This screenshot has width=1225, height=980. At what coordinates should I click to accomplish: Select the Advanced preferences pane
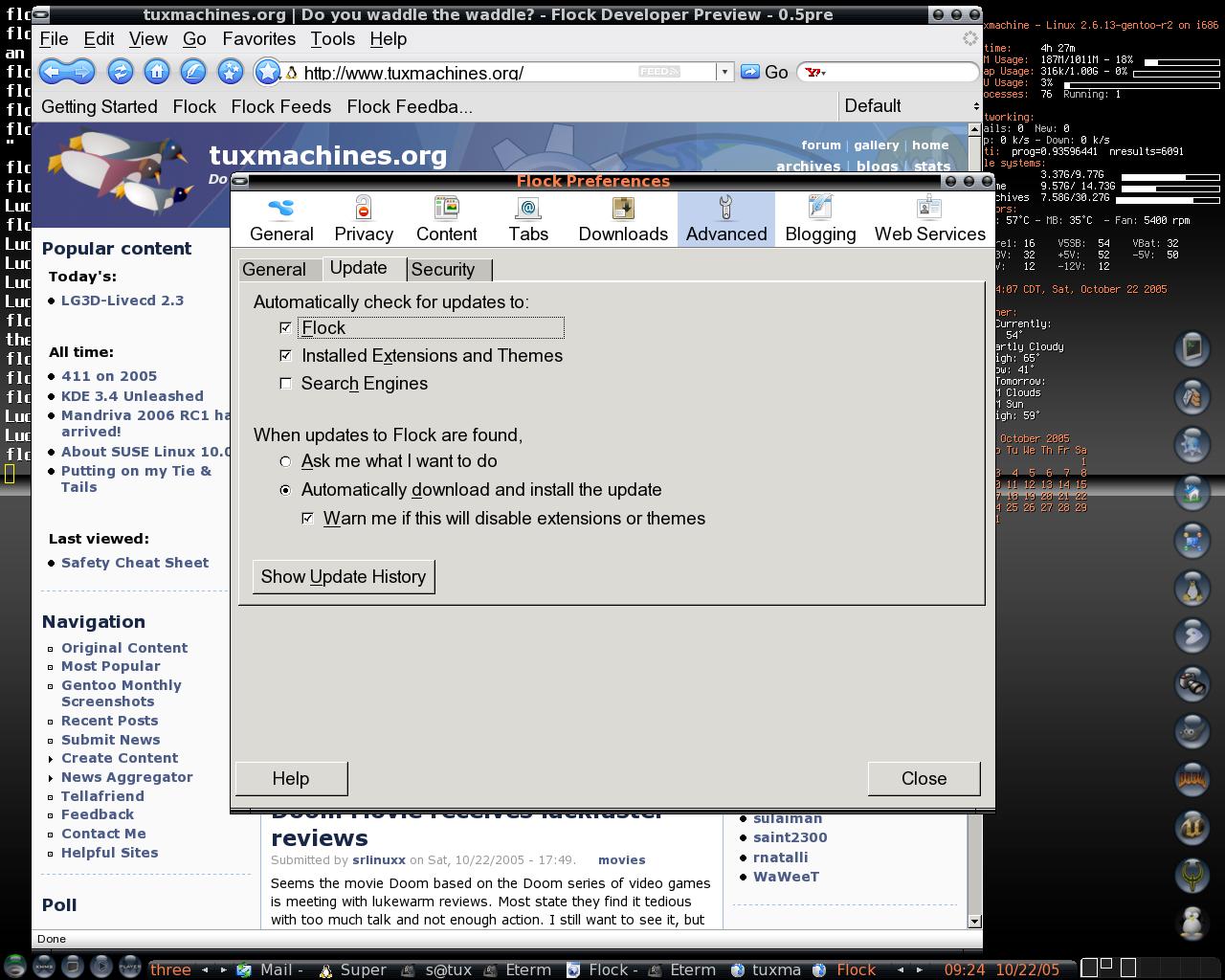(x=726, y=219)
